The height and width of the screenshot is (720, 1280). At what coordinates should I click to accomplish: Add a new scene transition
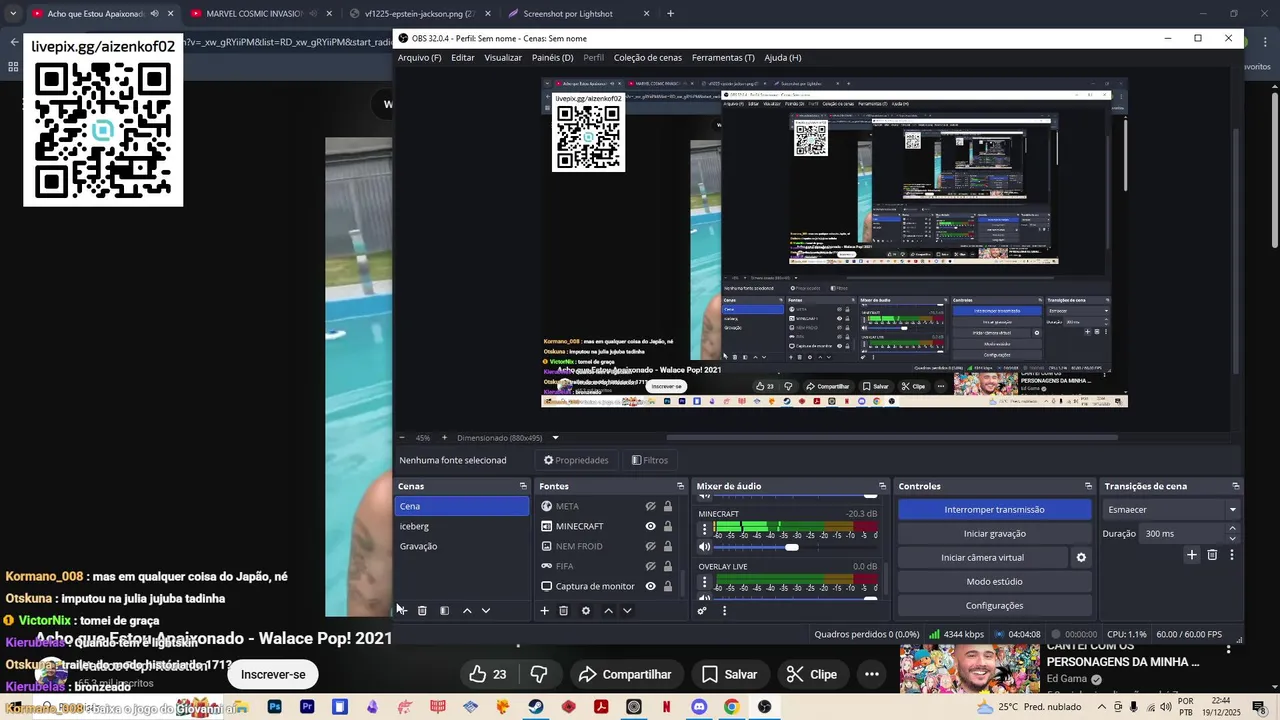pos(1191,554)
